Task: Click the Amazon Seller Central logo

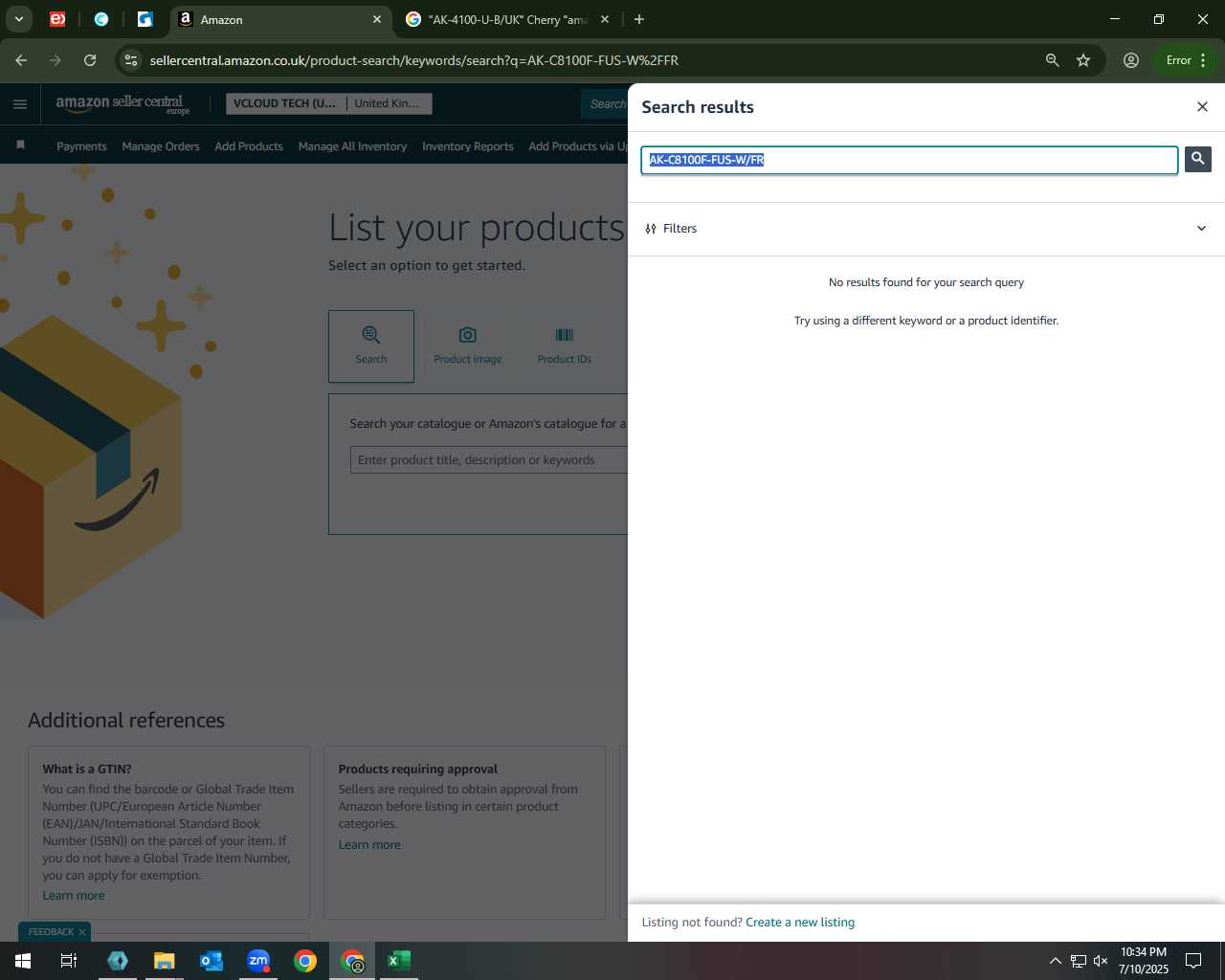Action: (x=122, y=104)
